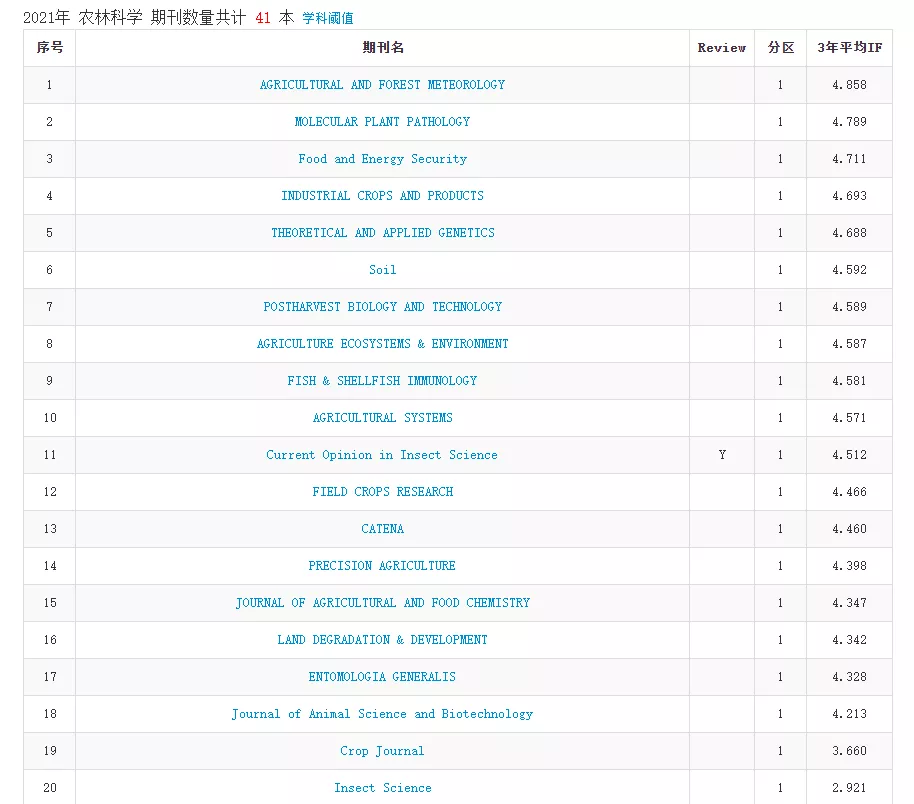Select AGRICULTURE ECOSYSTEMS & ENVIRONMENT link
This screenshot has height=804, width=914.
[382, 344]
